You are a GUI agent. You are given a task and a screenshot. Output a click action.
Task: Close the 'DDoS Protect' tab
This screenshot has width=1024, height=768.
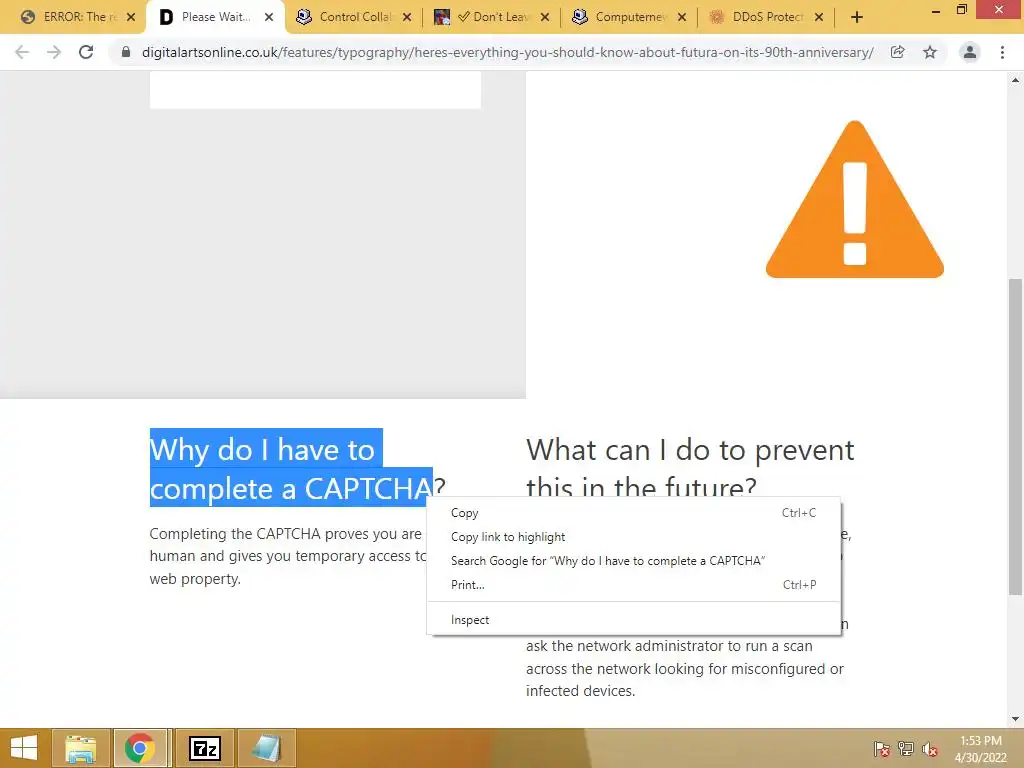pyautogui.click(x=819, y=18)
